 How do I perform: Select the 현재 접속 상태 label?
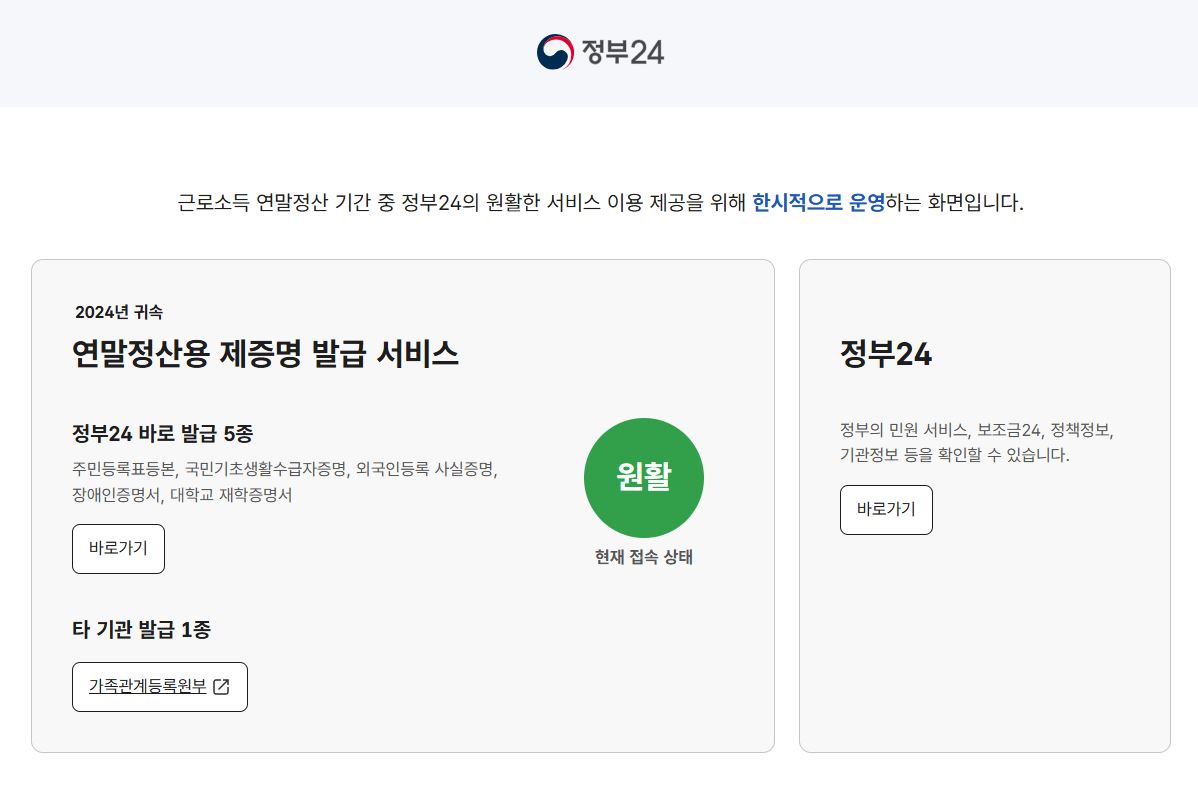(644, 557)
